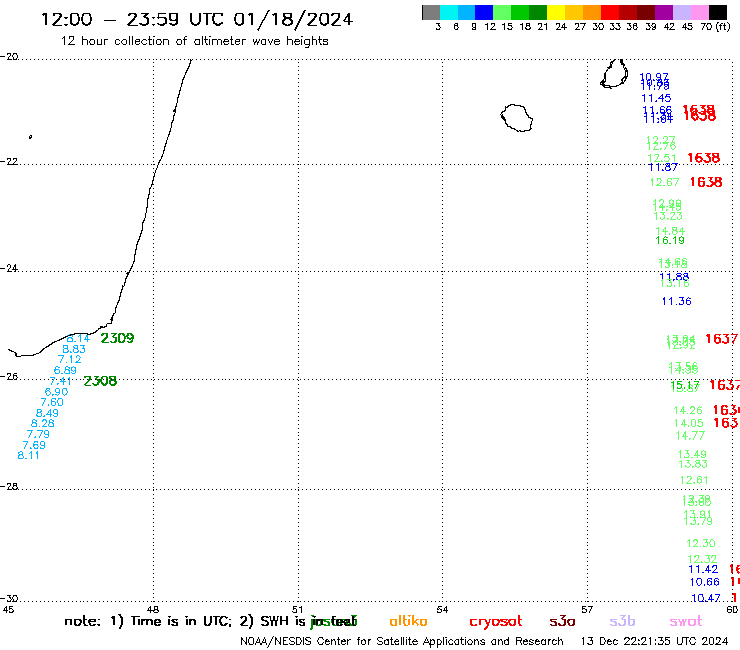Click the wave height value '7.12'
The width and height of the screenshot is (740, 650).
70,359
